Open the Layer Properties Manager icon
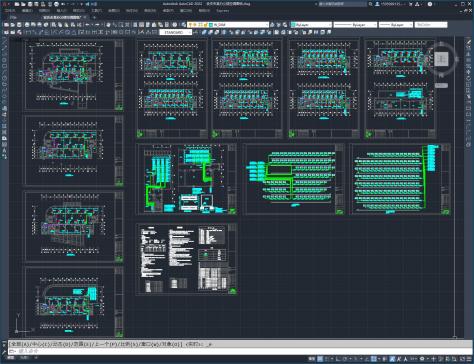 click(184, 25)
